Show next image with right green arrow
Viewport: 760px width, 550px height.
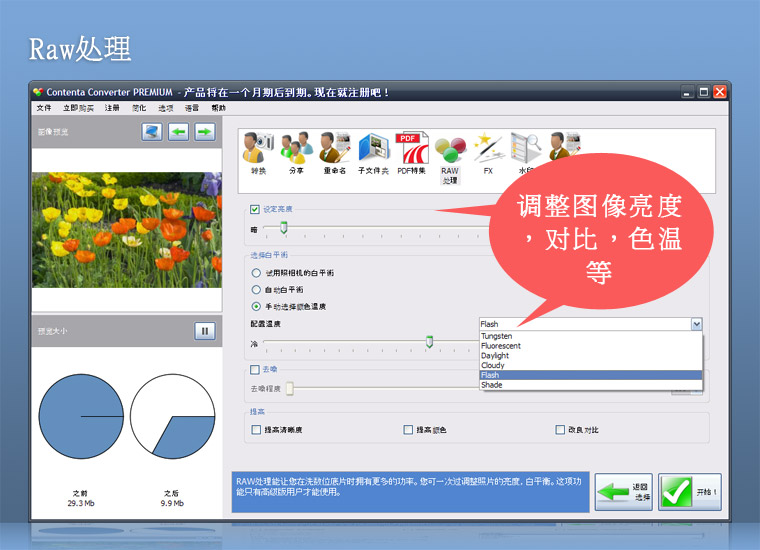coord(205,132)
